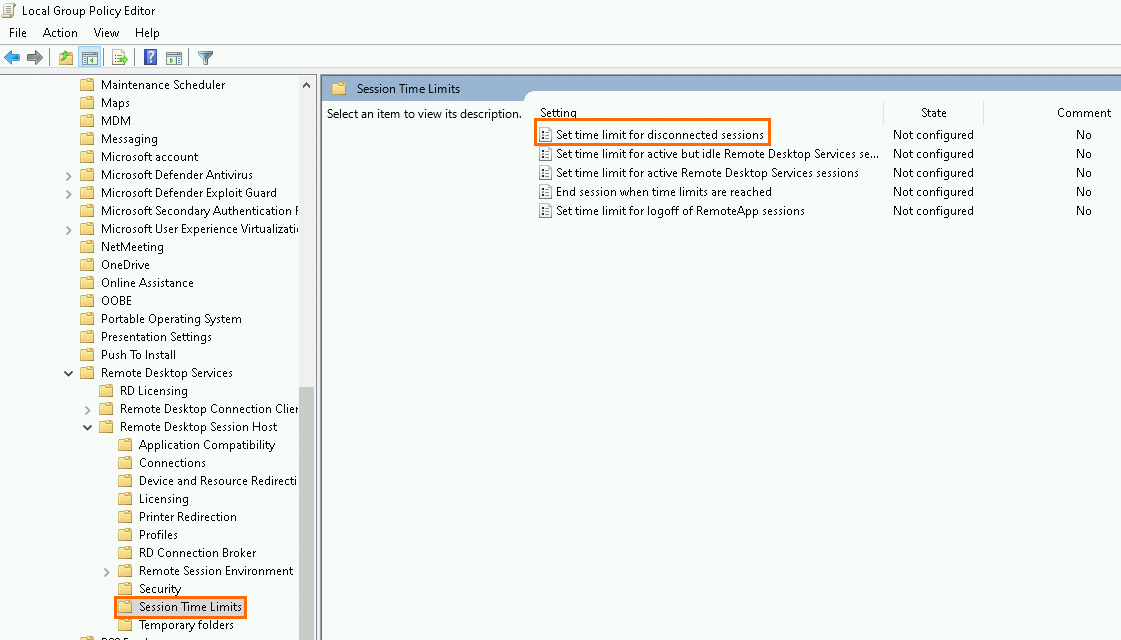Select Portable Operating System tree item

click(x=171, y=319)
